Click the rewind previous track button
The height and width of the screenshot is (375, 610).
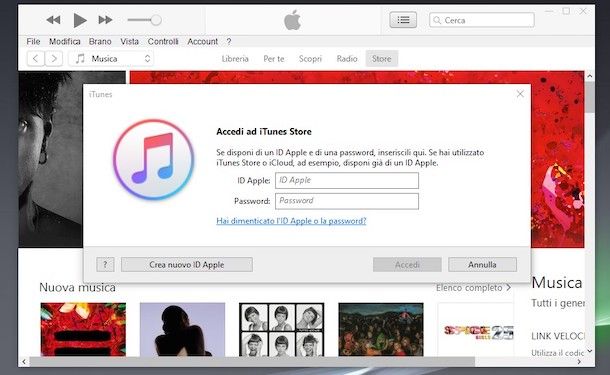point(53,20)
